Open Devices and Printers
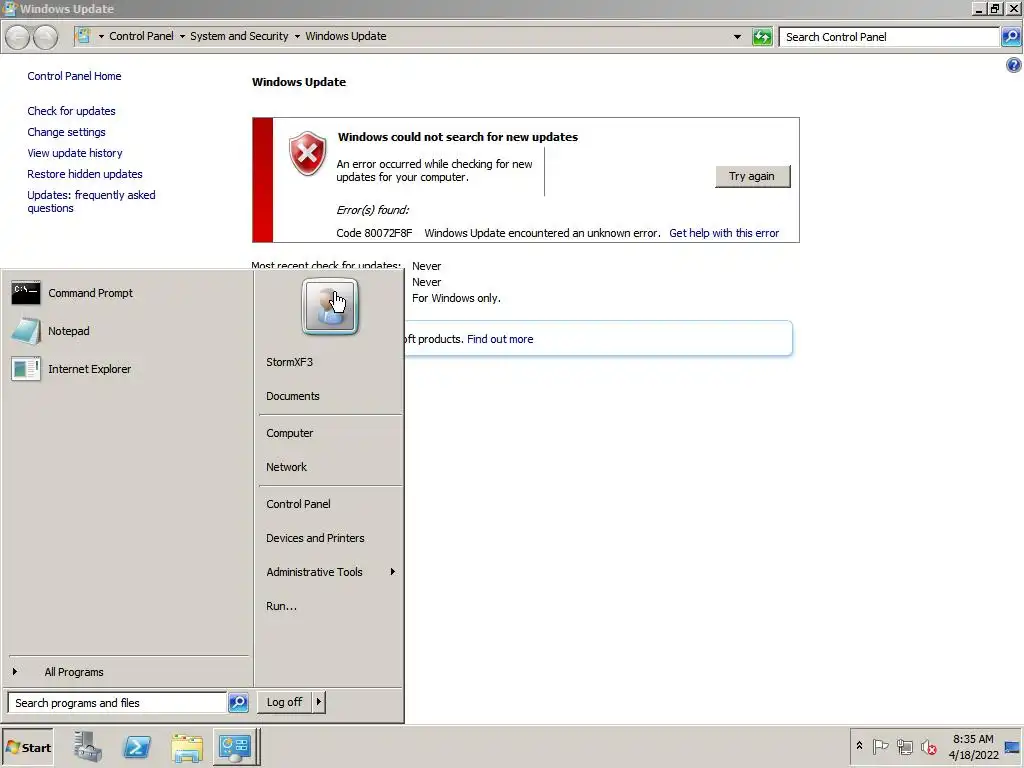 315,537
